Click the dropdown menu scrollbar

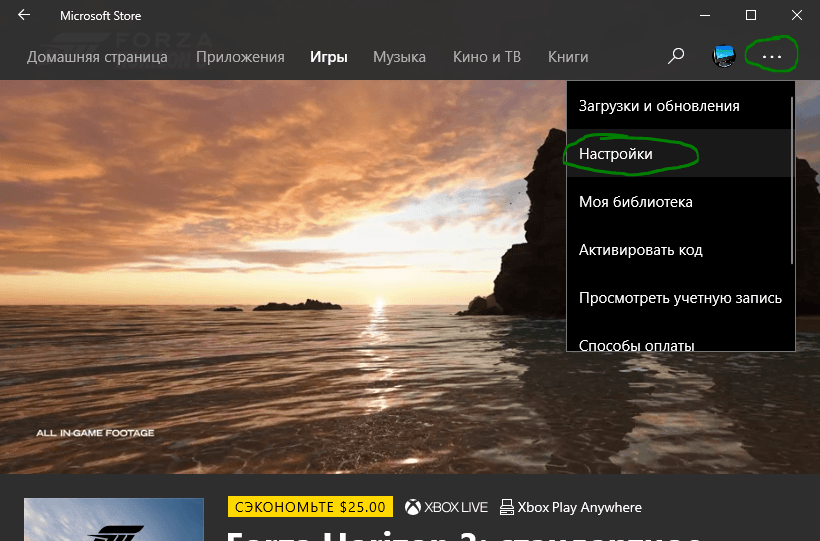pos(792,181)
